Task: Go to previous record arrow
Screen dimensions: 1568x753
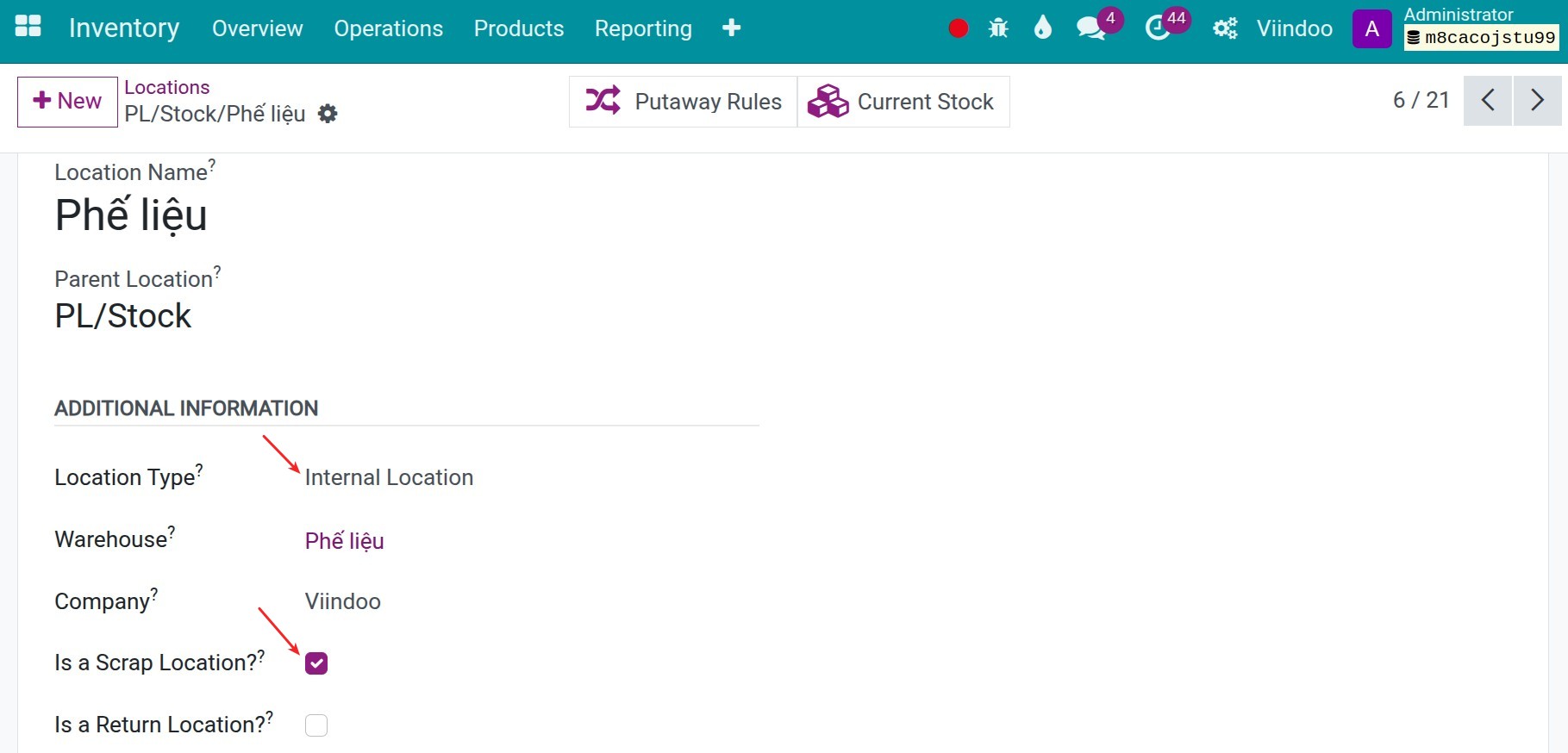Action: pyautogui.click(x=1488, y=101)
